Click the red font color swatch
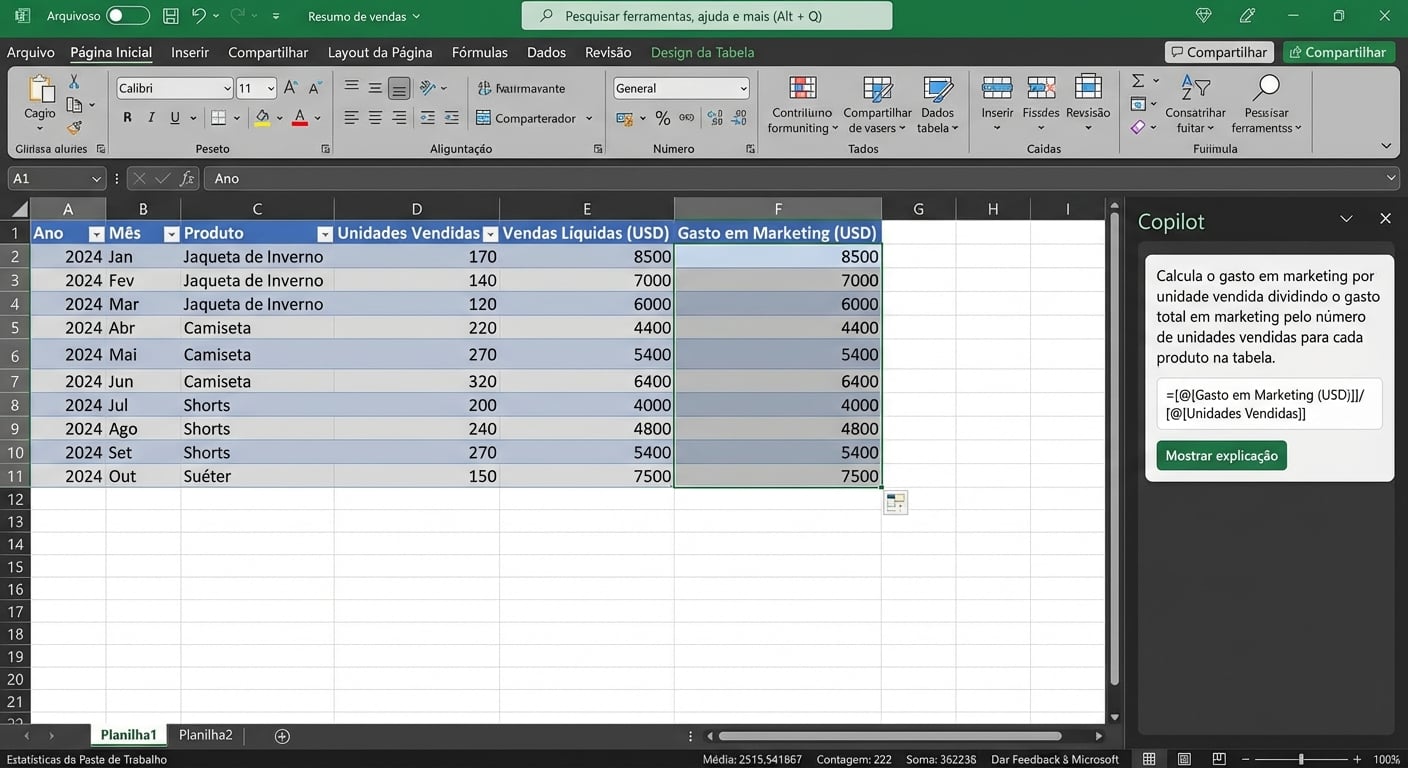 298,117
